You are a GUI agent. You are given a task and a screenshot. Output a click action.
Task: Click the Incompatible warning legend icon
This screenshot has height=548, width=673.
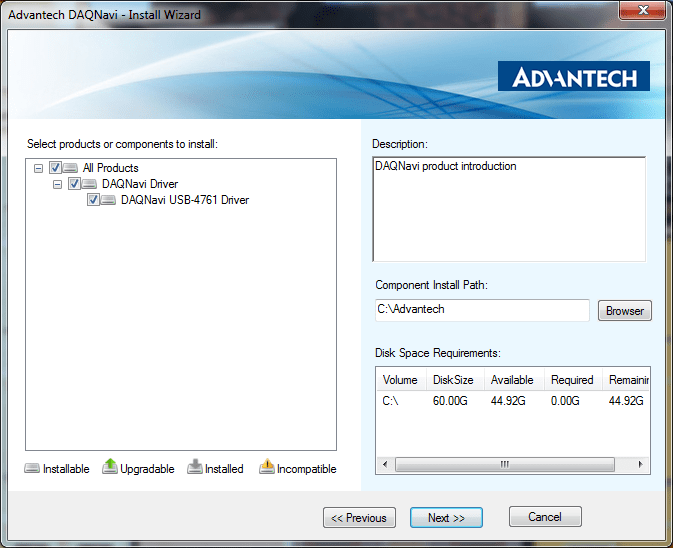tap(267, 466)
